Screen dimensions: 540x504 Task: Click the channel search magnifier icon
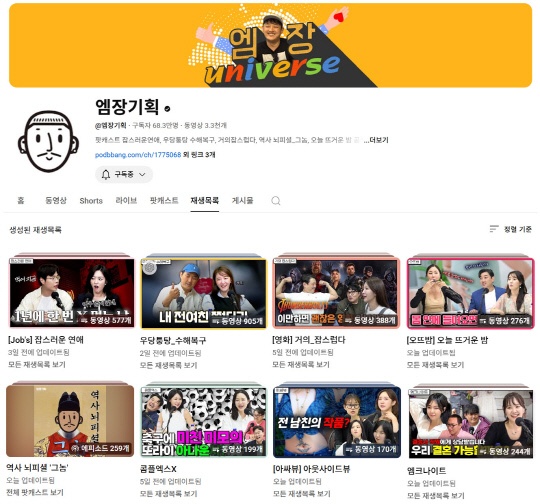tap(276, 200)
